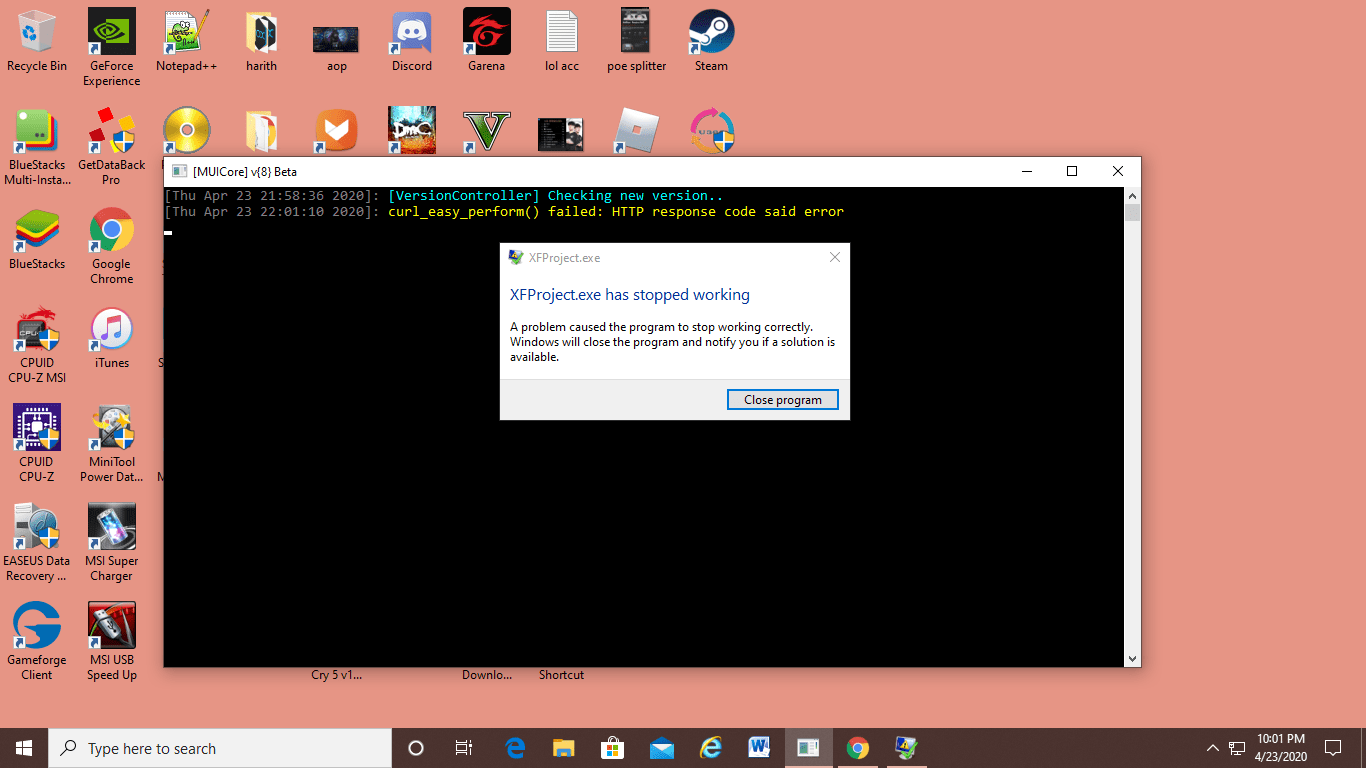
Task: Select the gold disc desktop icon
Action: coord(187,130)
